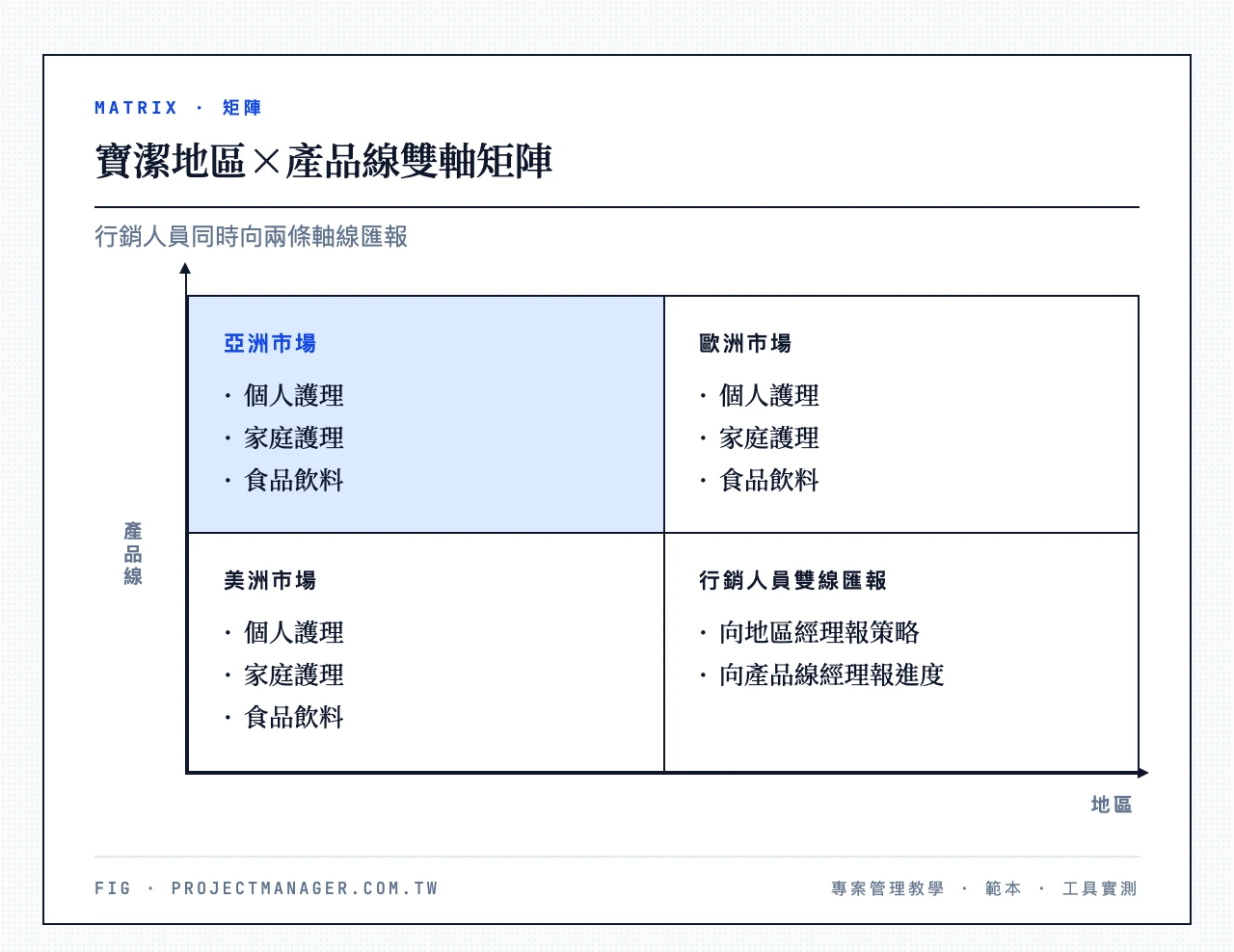Click "個人護理" under 亞洲市場

(x=294, y=395)
